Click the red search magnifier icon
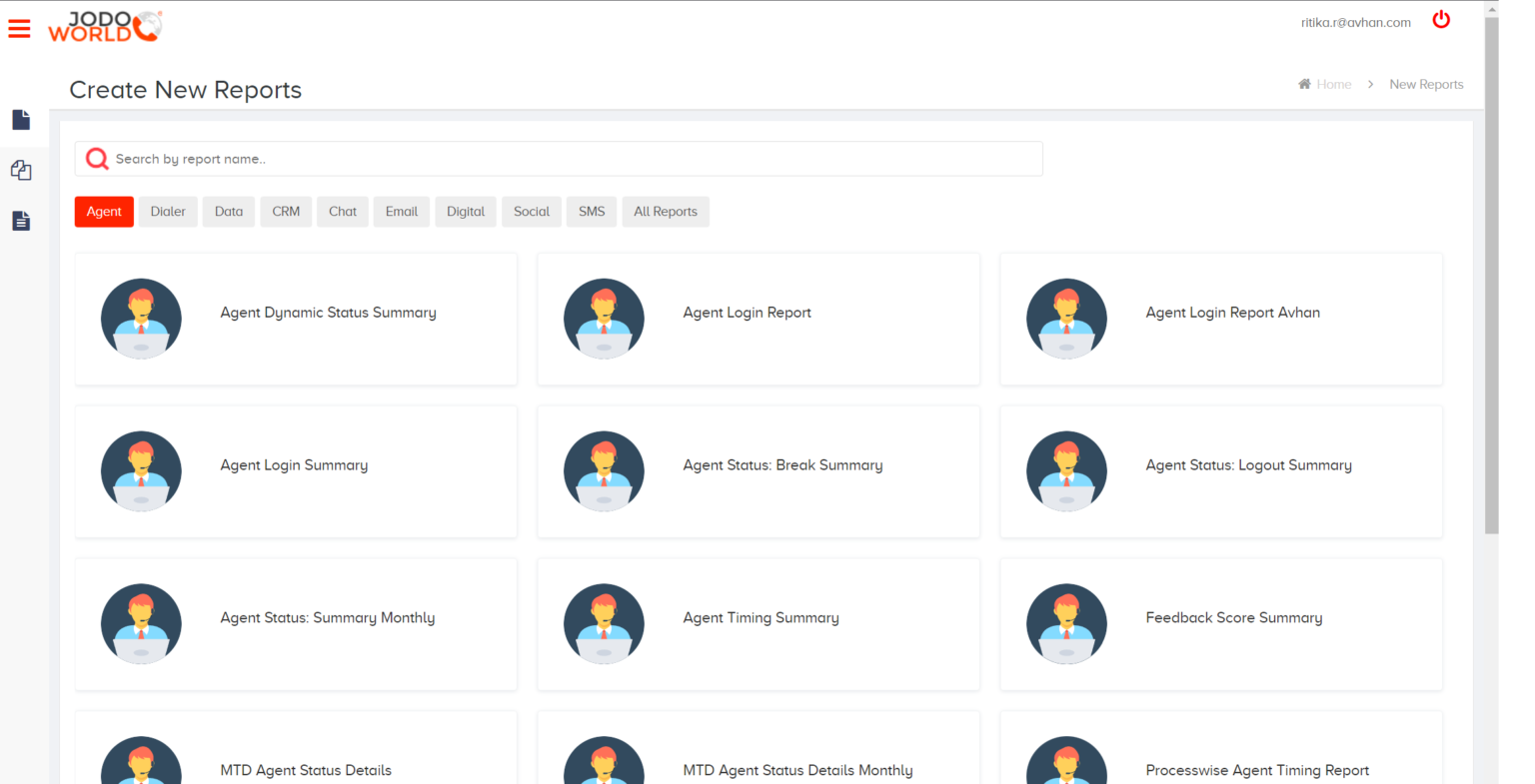The image size is (1535, 784). point(97,159)
